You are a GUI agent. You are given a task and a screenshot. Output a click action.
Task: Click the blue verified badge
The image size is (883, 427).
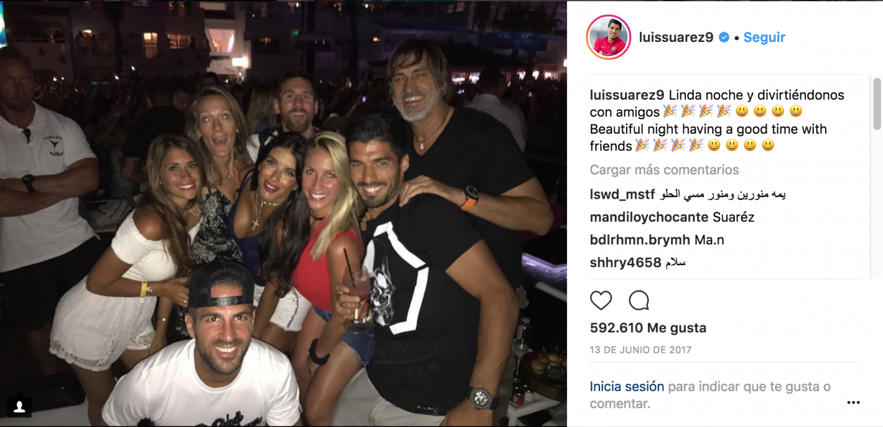724,37
